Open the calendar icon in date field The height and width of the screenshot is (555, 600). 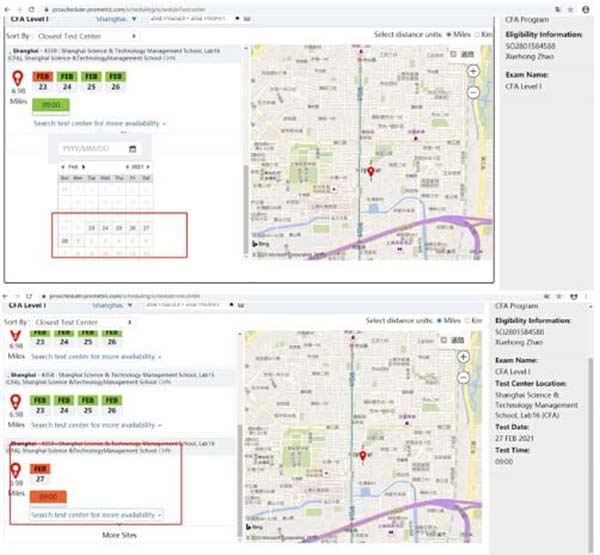pyautogui.click(x=131, y=149)
